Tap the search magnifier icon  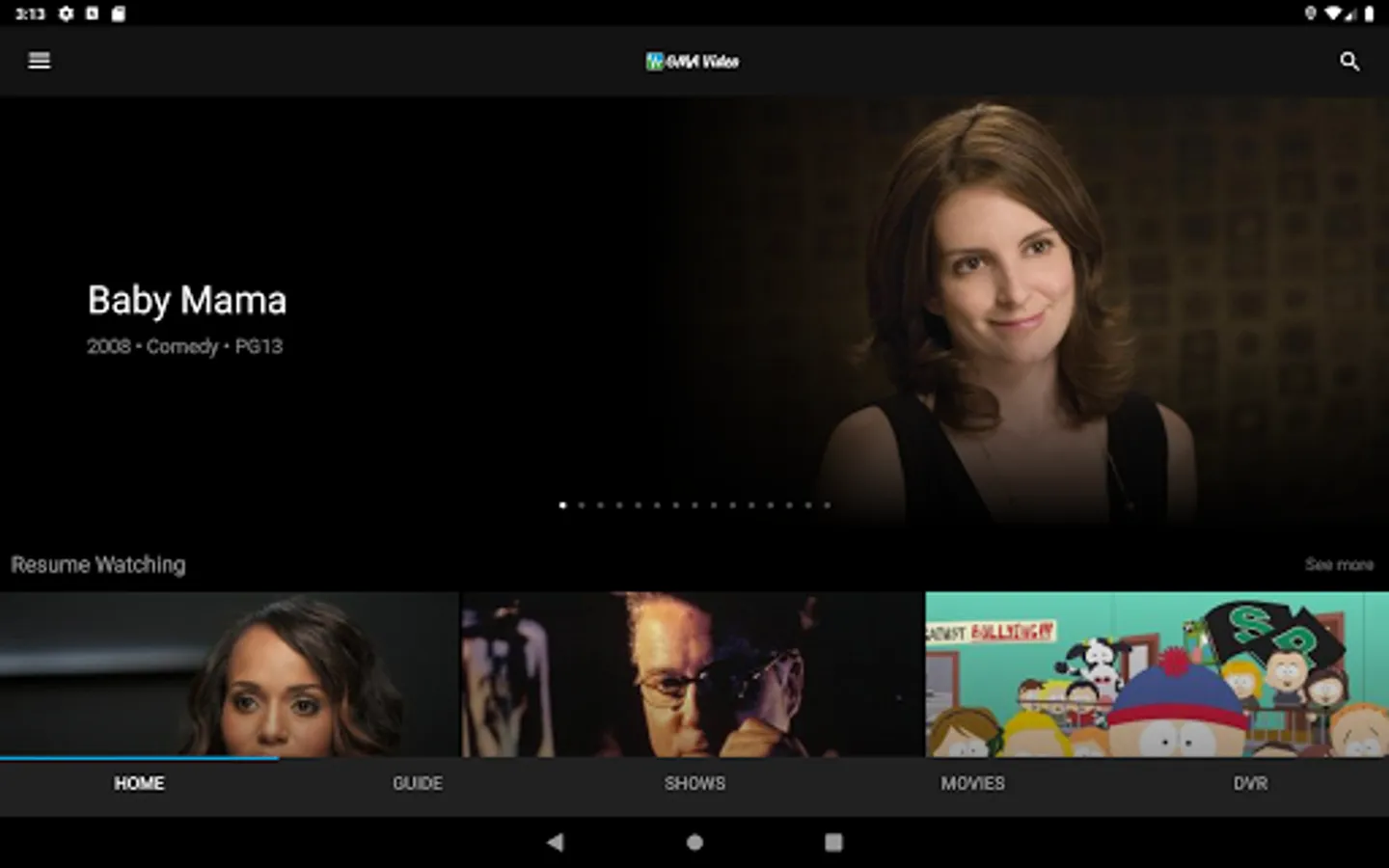pyautogui.click(x=1349, y=62)
